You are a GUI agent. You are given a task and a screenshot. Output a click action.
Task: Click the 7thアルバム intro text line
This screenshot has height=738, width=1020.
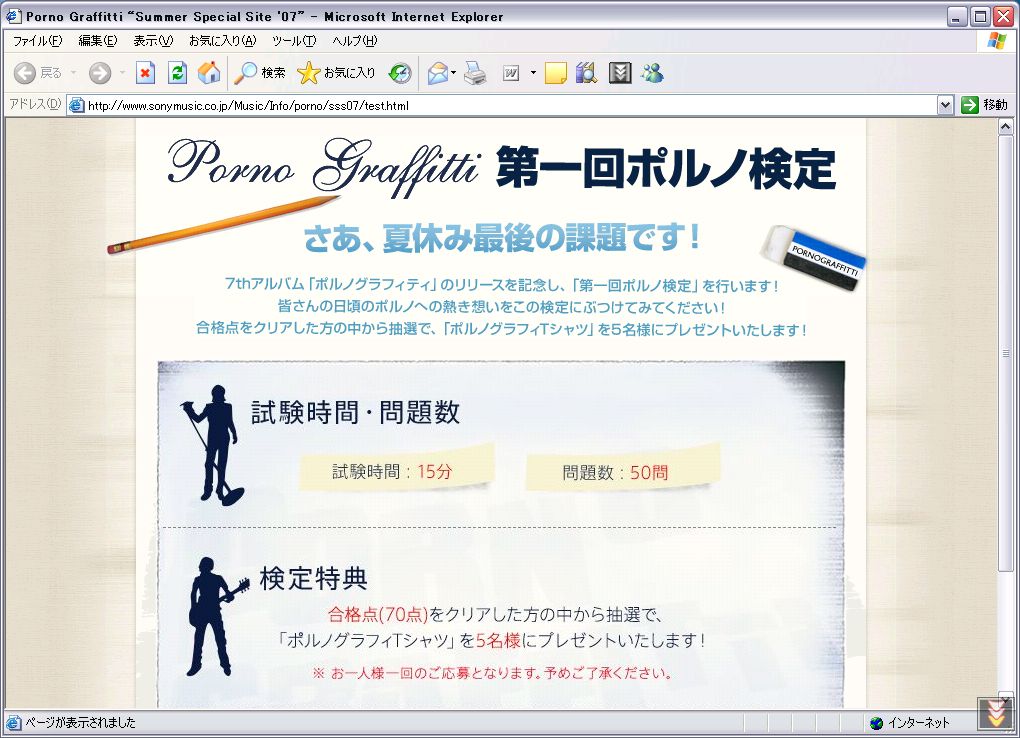coord(502,285)
